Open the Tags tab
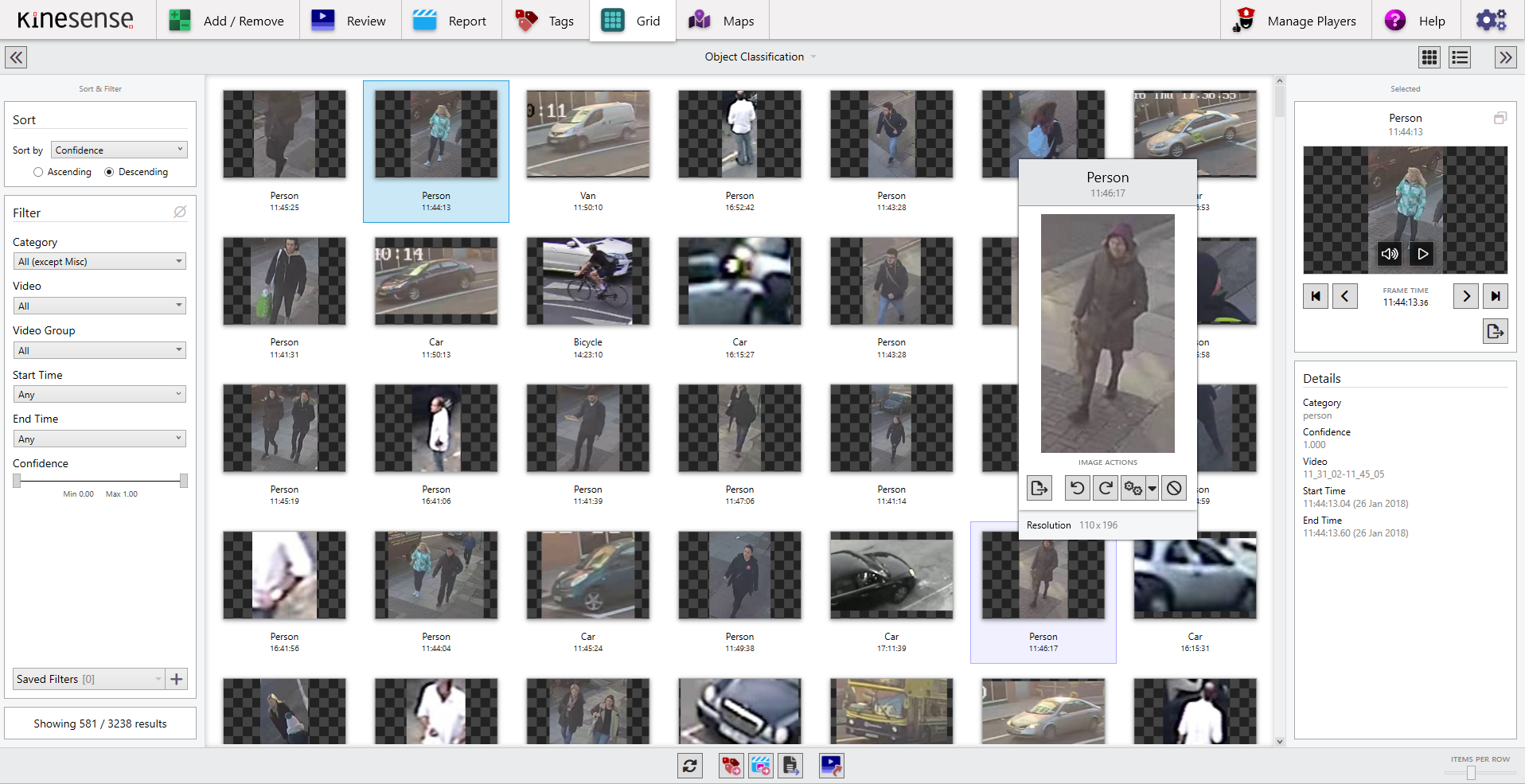Screen dimensions: 1525x784 click(x=546, y=21)
